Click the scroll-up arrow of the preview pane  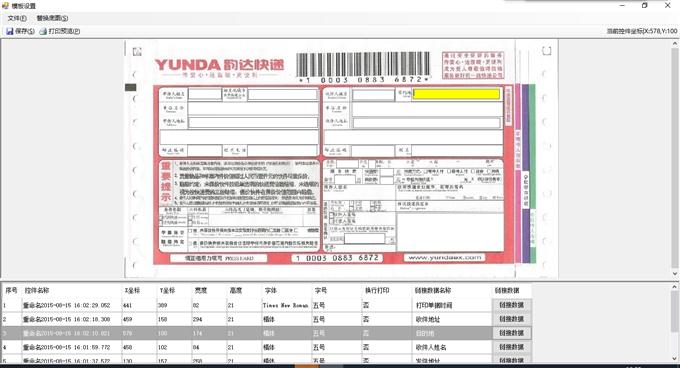coord(675,44)
